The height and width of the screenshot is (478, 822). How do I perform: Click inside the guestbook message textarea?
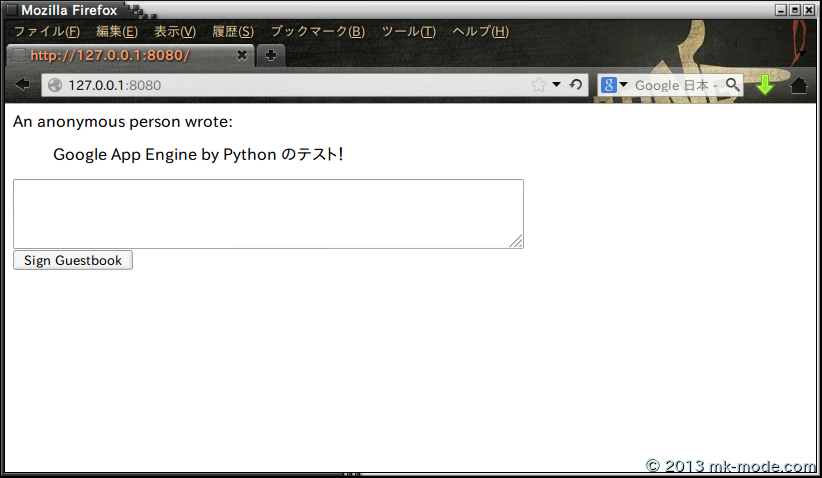(268, 213)
